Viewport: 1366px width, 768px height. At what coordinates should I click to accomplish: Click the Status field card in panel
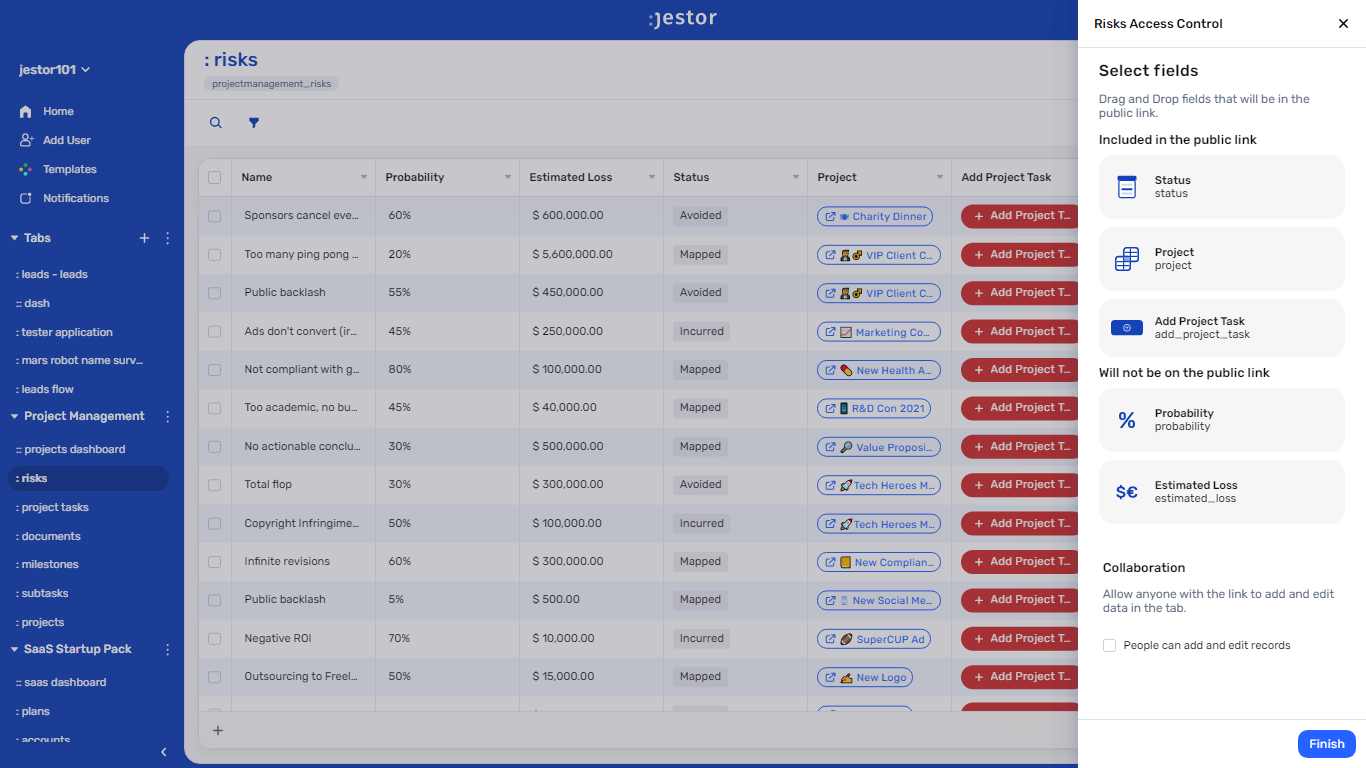1221,187
